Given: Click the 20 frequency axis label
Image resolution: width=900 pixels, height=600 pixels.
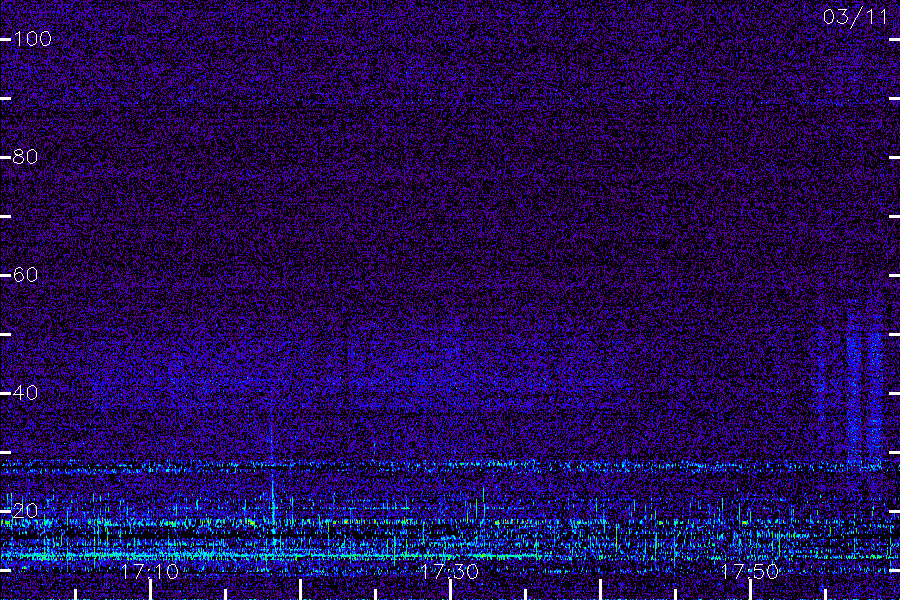Looking at the screenshot, I should [25, 510].
